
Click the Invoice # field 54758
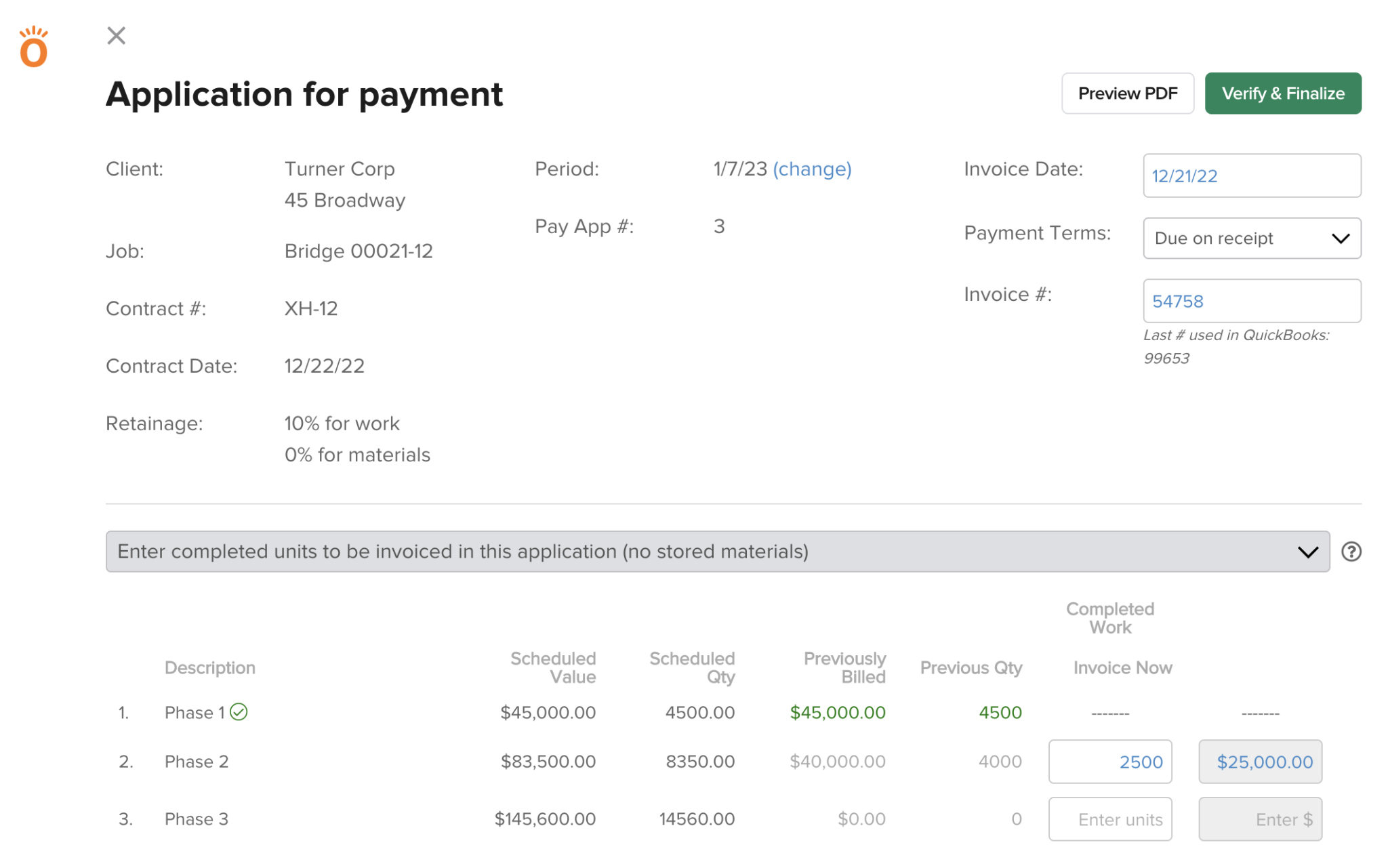click(1251, 302)
